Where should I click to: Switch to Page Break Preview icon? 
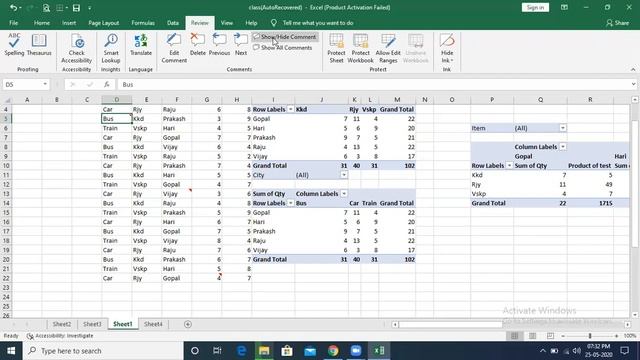pos(550,336)
